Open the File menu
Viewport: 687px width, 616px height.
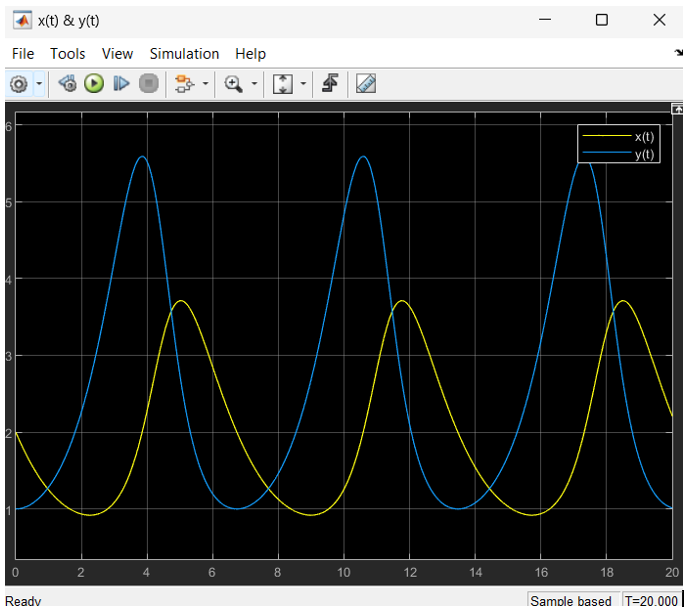(x=22, y=54)
